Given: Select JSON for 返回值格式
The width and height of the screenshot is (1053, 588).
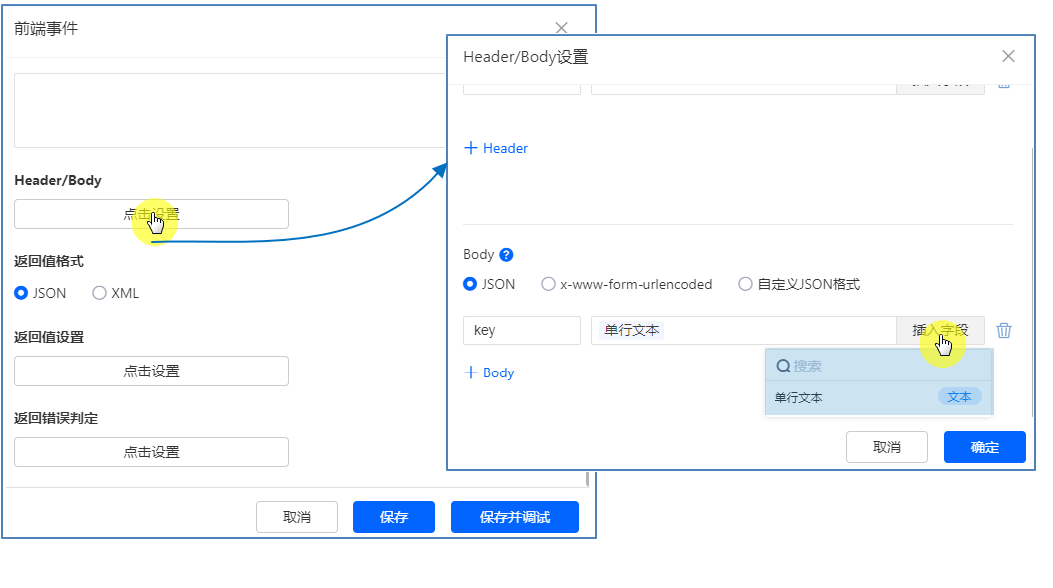Looking at the screenshot, I should point(21,293).
